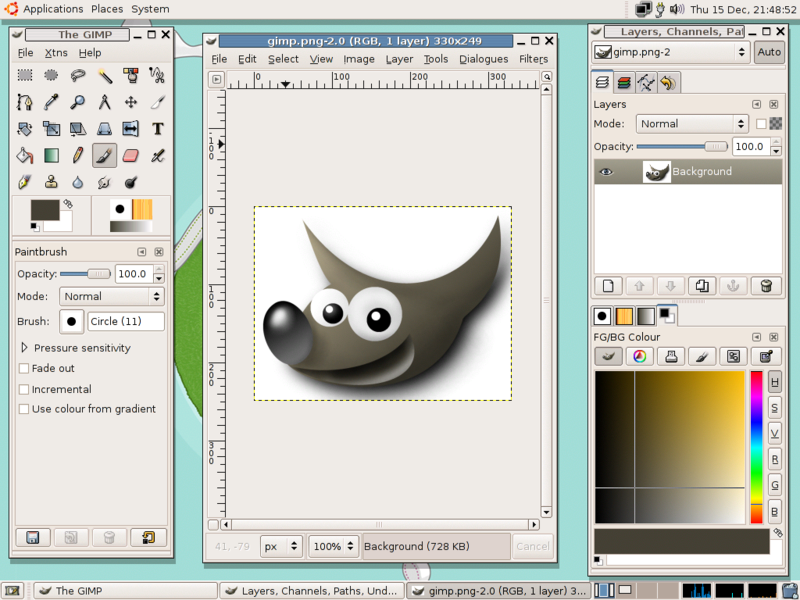Open the colour wheel picker mode
The height and width of the screenshot is (600, 800).
coord(640,356)
